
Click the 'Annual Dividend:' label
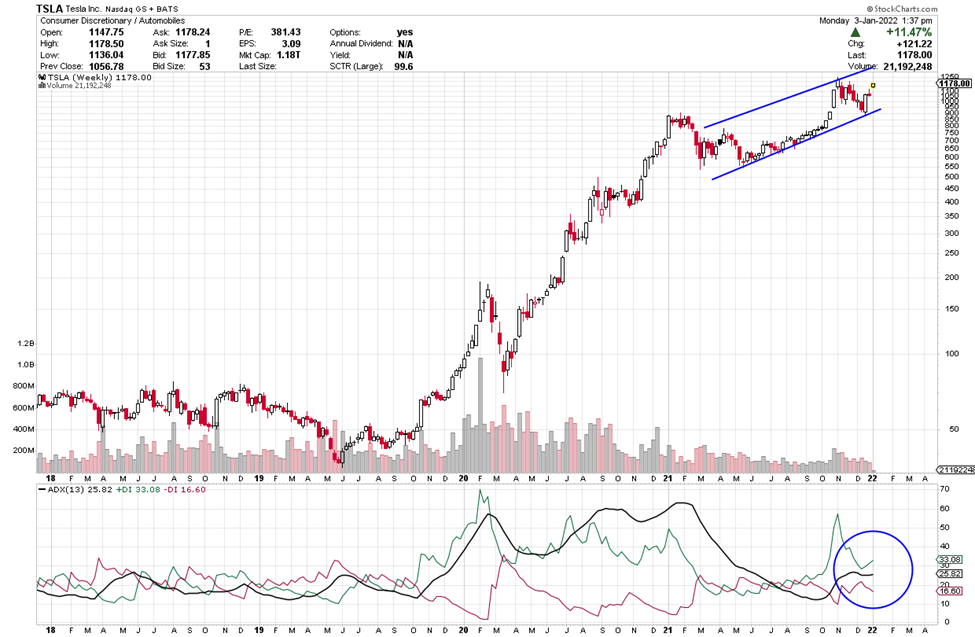coord(361,44)
